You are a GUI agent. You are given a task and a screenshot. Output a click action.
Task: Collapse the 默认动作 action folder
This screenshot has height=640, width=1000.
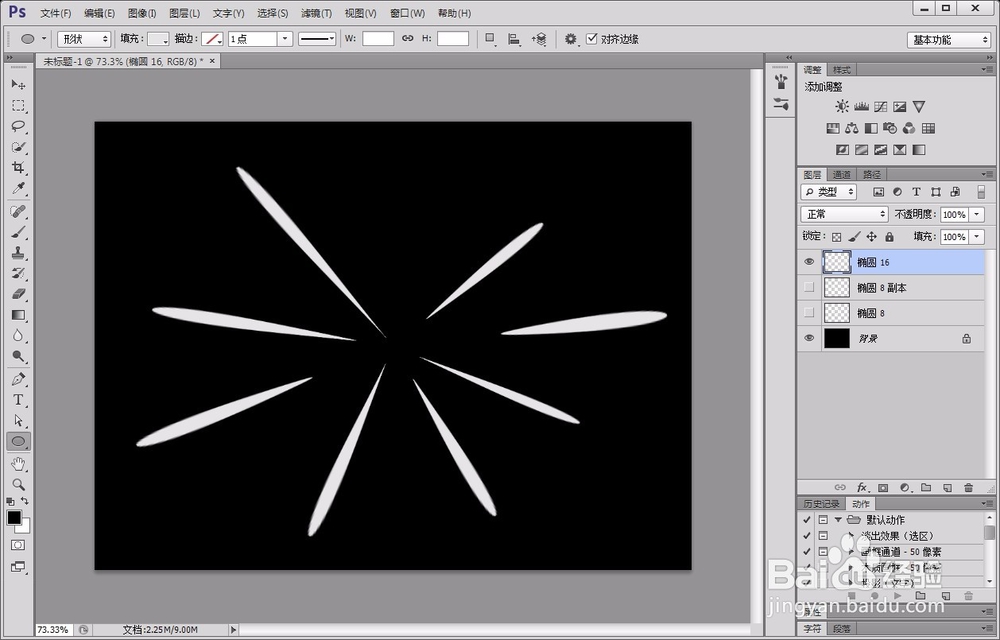click(838, 520)
